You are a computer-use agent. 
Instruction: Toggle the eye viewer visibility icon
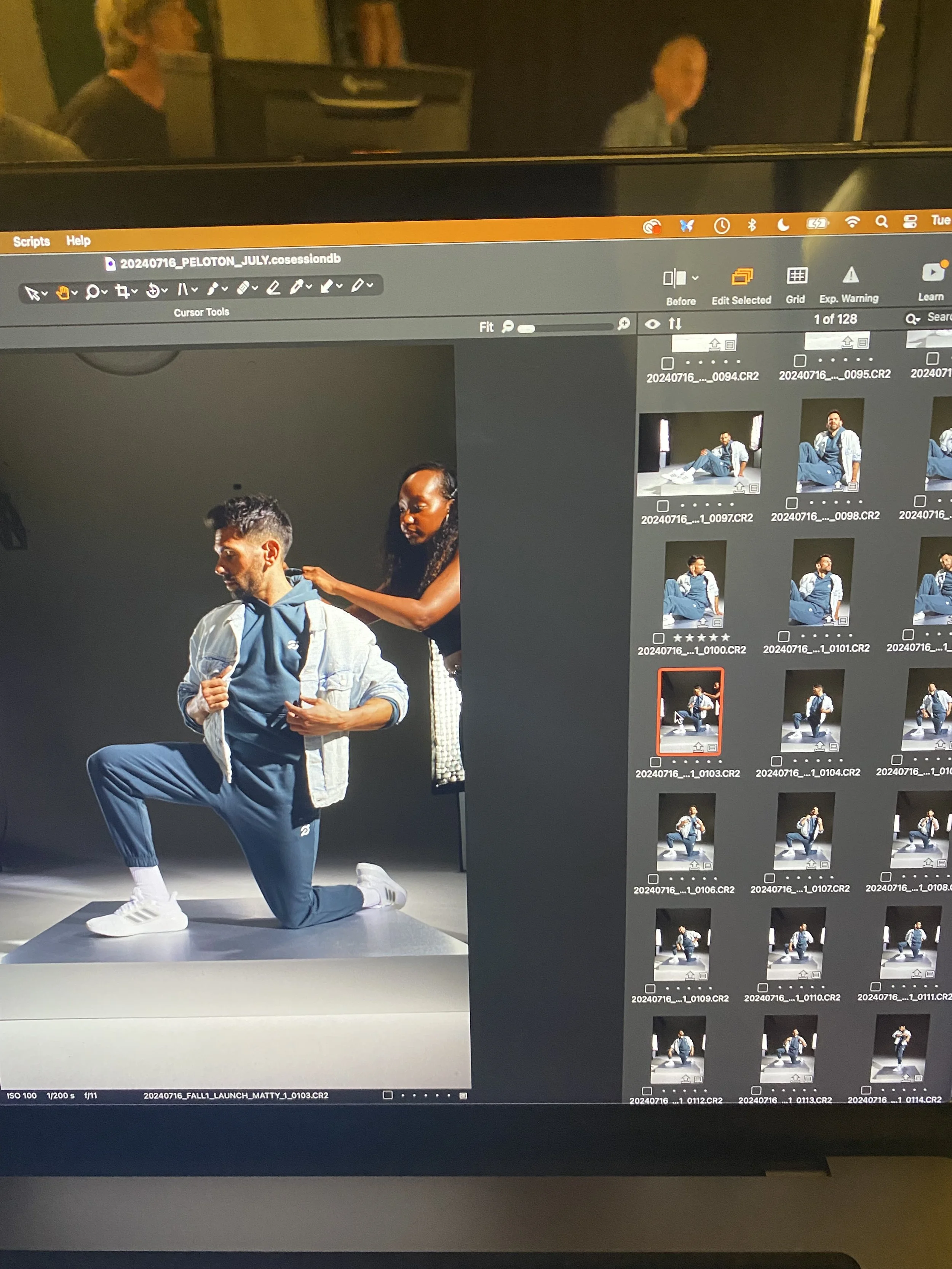(x=652, y=325)
